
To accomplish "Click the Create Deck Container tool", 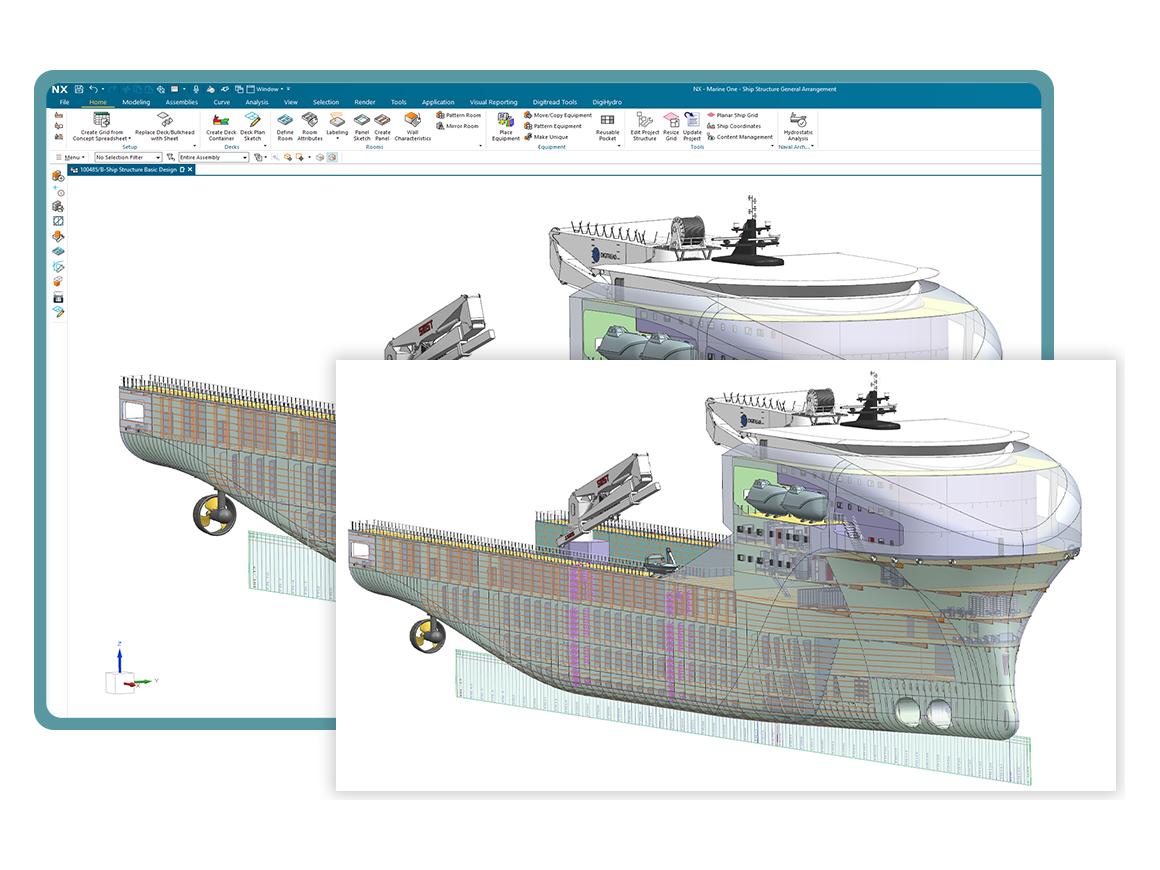I will tap(220, 127).
